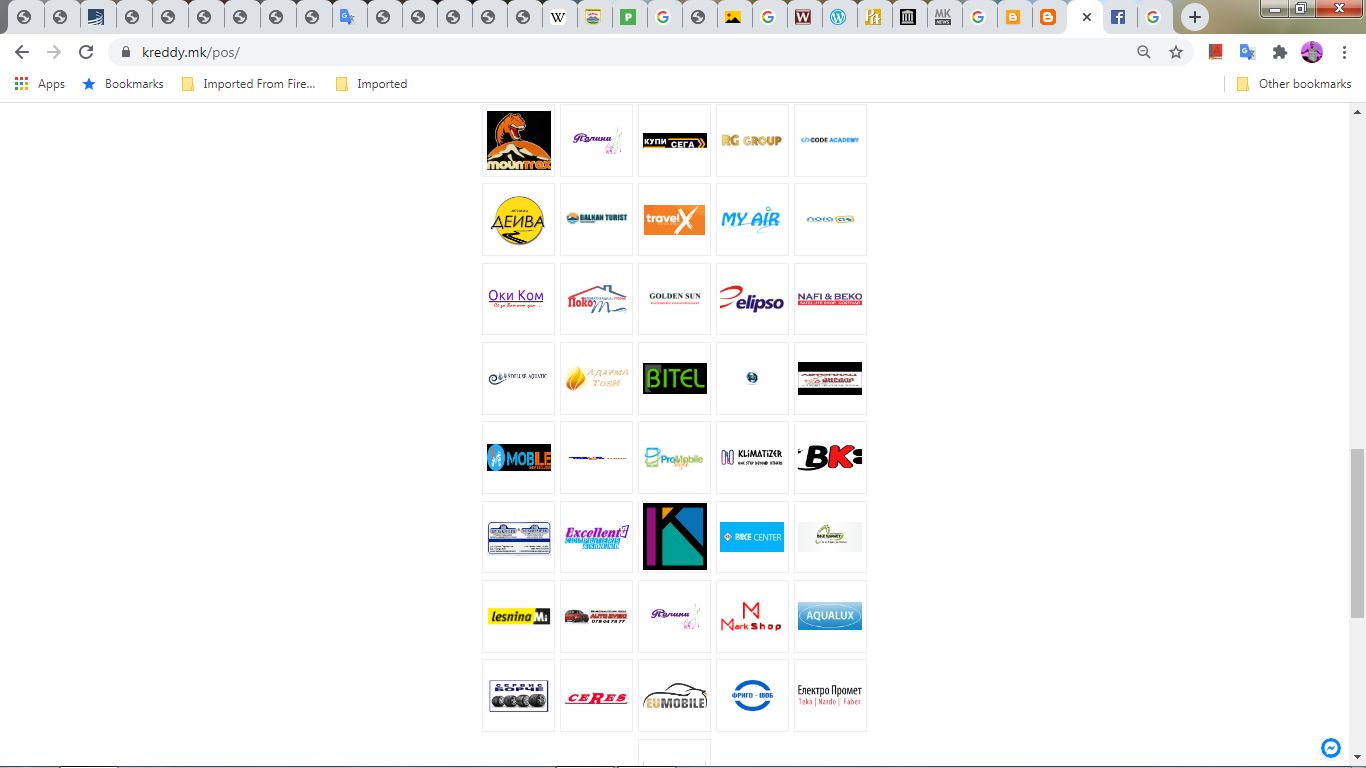Click the orange travelX logo
This screenshot has width=1366, height=768.
674,219
